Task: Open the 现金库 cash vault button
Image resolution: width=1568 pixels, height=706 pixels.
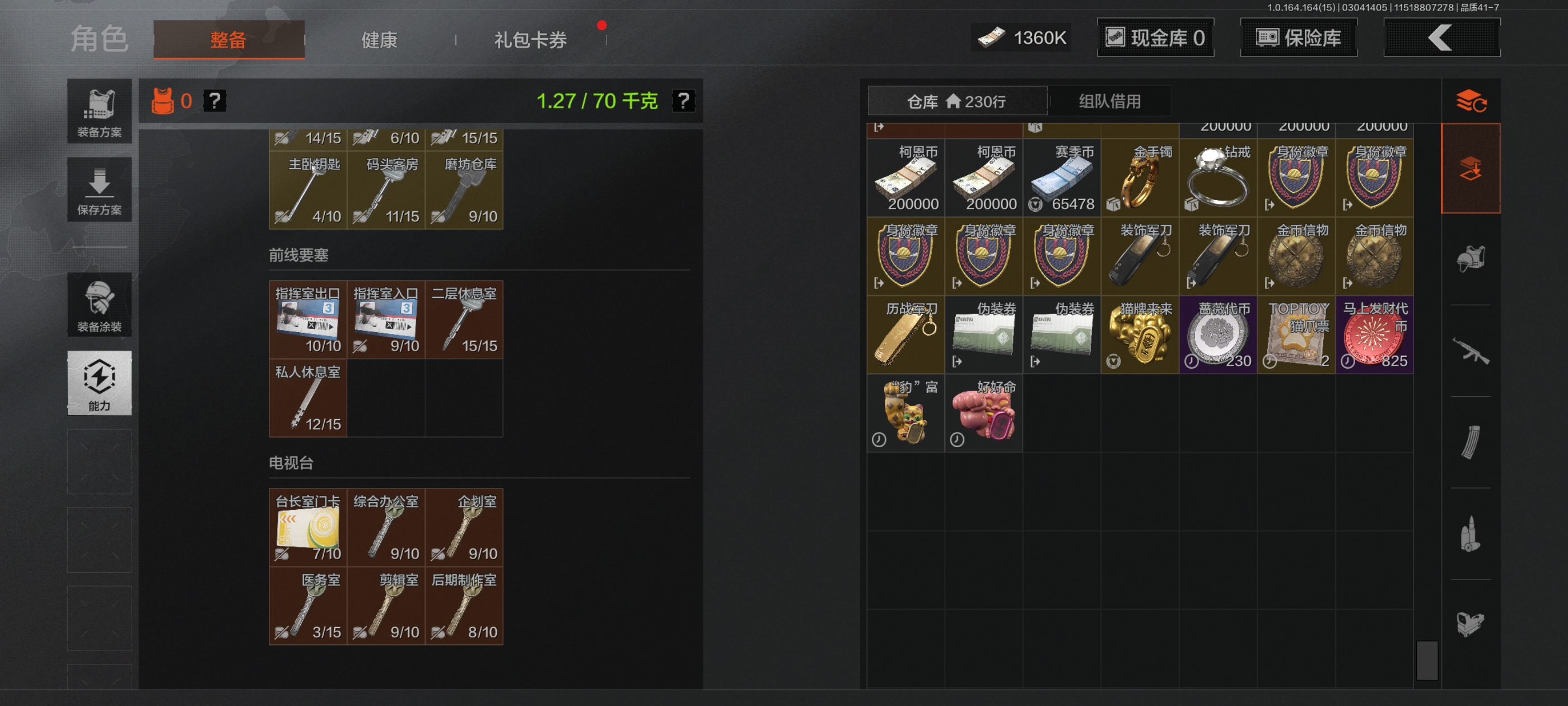Action: click(1155, 38)
